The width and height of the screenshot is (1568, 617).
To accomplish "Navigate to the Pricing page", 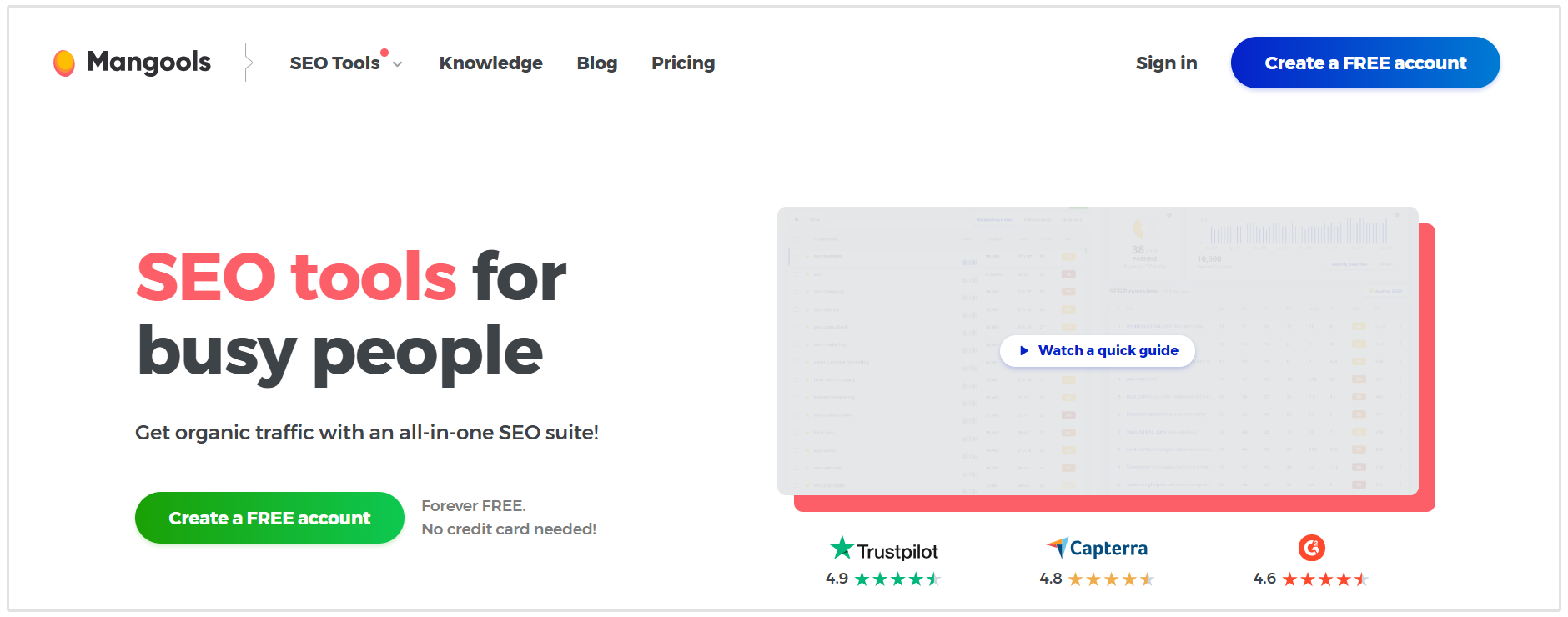I will point(683,63).
